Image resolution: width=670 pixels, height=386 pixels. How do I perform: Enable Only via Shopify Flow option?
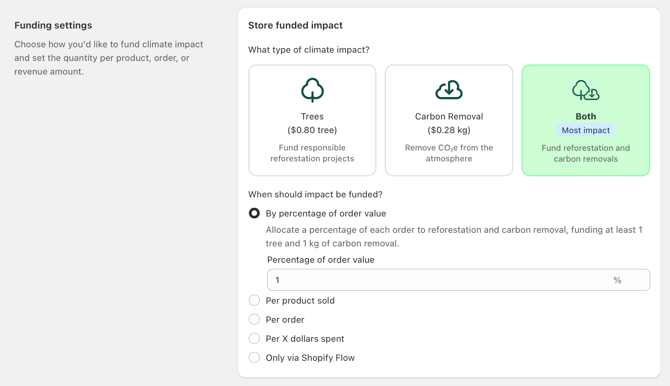[254, 357]
